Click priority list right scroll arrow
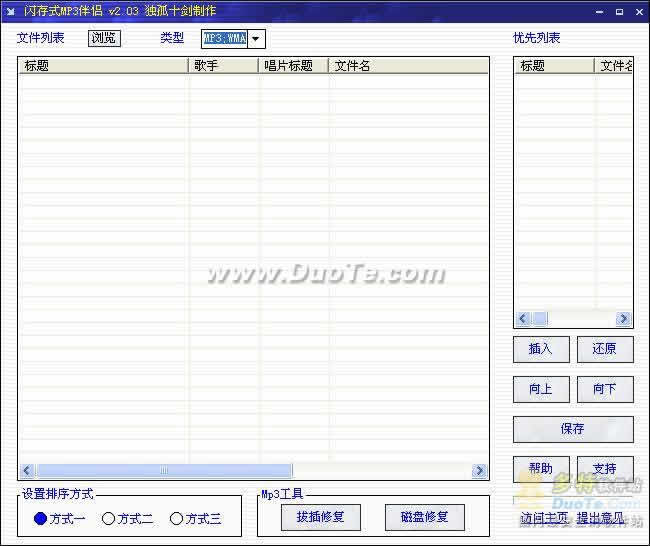 [623, 318]
